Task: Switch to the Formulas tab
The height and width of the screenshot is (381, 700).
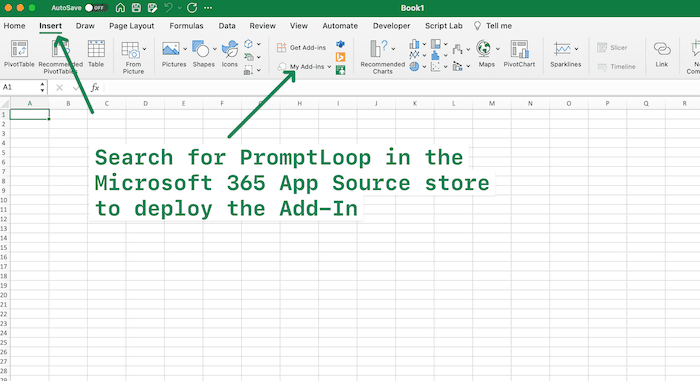Action: coord(186,26)
